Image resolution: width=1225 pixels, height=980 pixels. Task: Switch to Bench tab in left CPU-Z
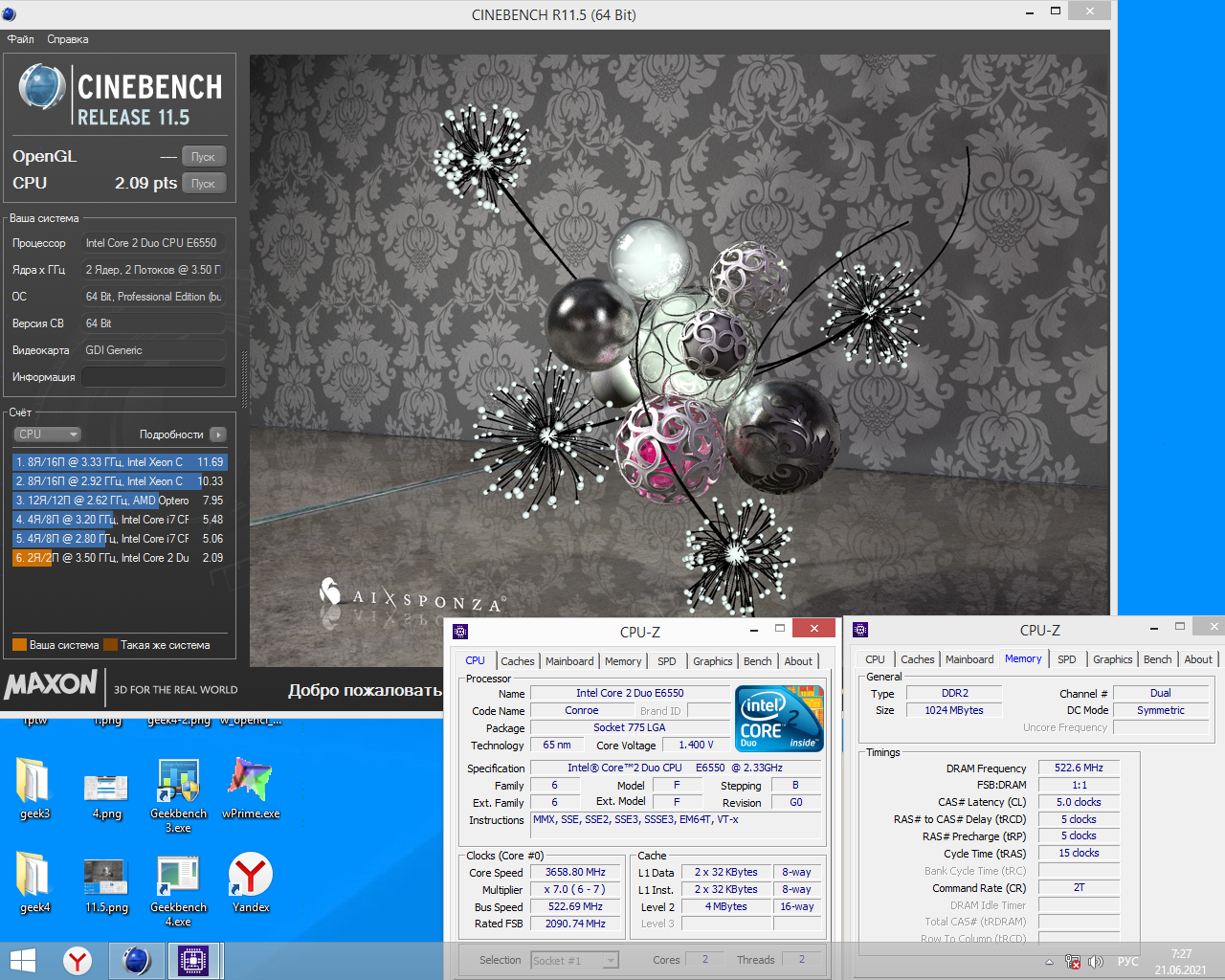758,661
